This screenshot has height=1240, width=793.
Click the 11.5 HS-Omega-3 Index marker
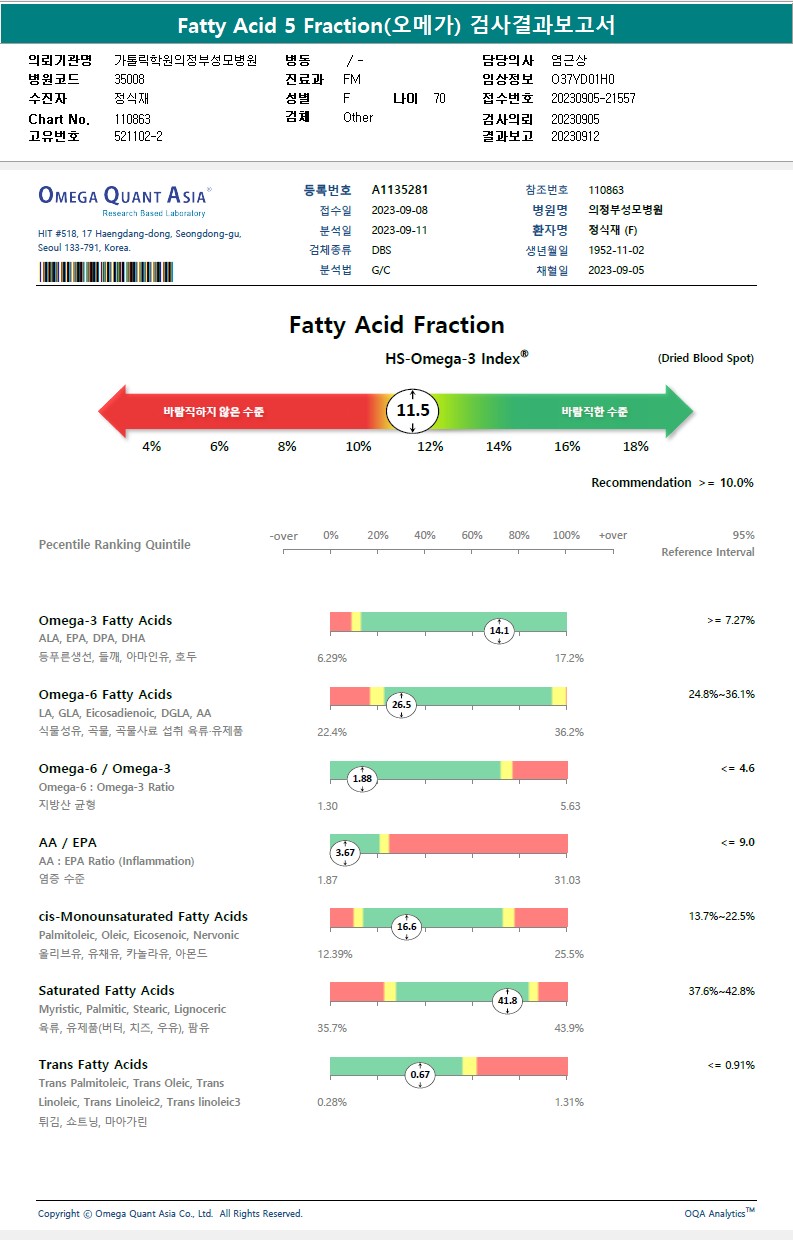[413, 411]
